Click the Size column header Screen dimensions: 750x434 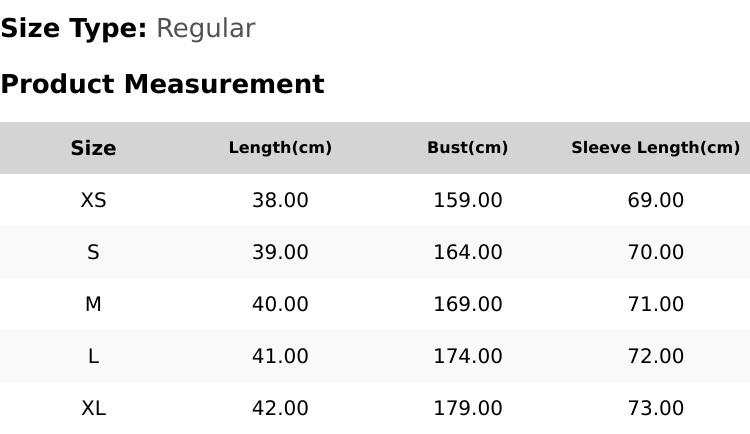93,148
